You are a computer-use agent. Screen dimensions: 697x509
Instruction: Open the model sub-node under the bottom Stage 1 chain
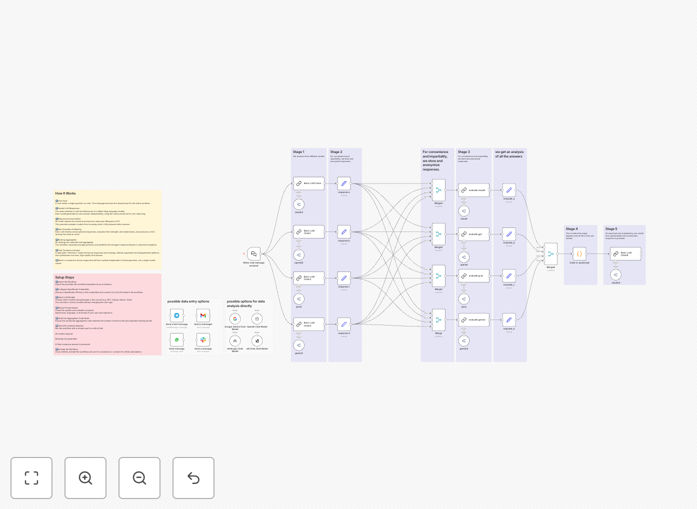coord(299,345)
